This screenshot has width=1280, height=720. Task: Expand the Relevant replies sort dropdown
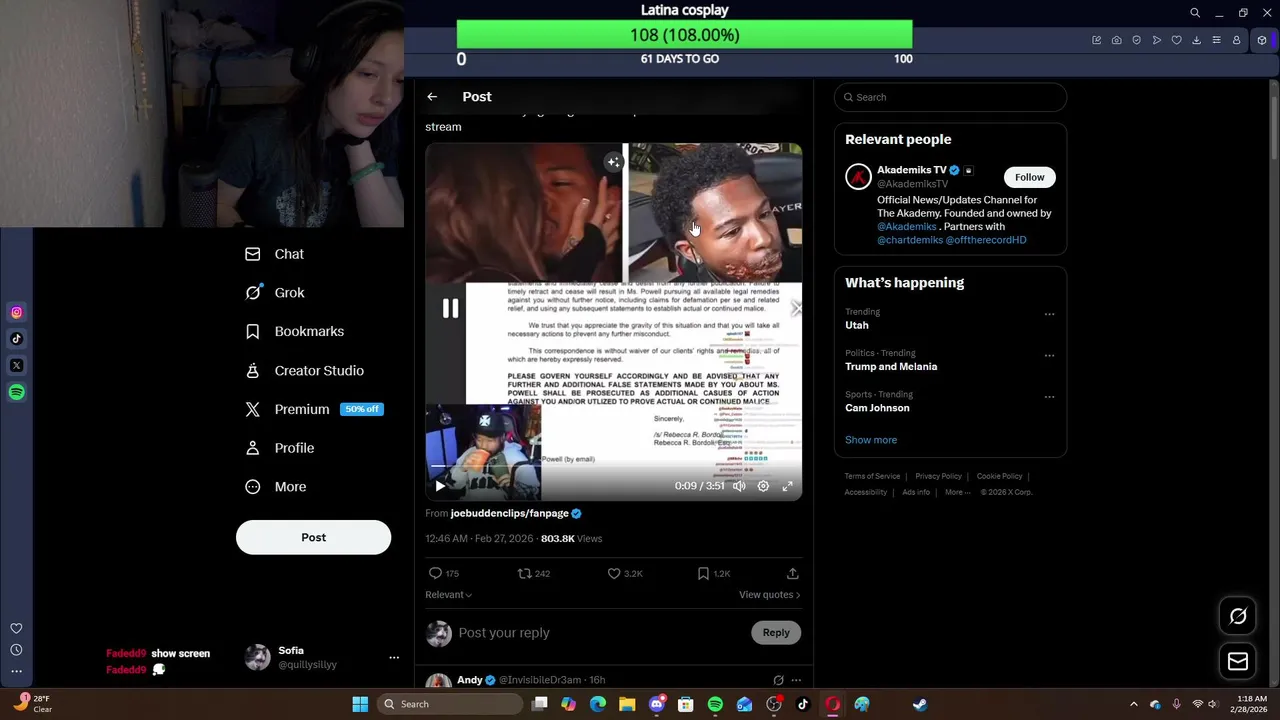[x=448, y=595]
